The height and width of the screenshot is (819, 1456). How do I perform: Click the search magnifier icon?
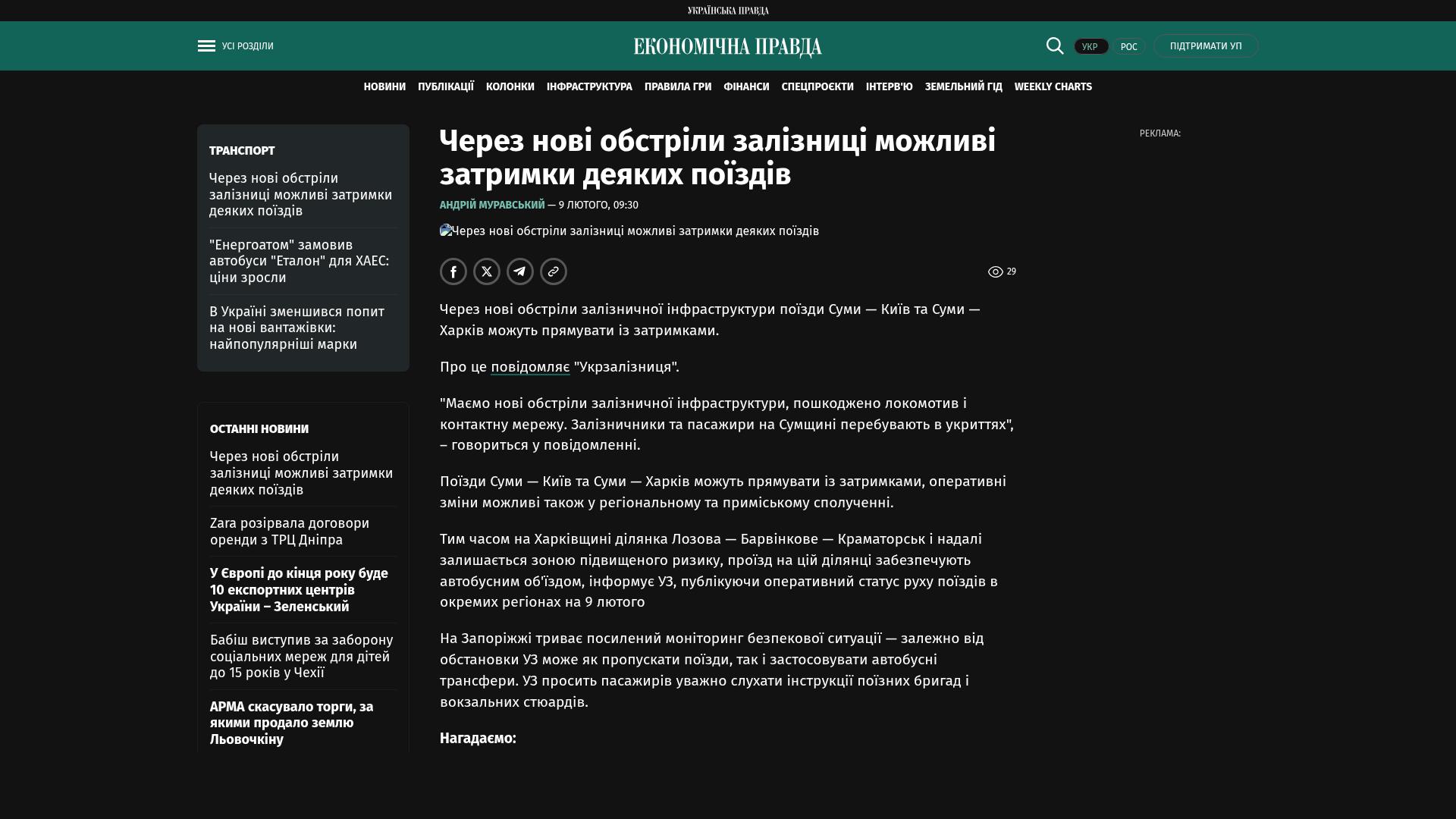(x=1055, y=46)
